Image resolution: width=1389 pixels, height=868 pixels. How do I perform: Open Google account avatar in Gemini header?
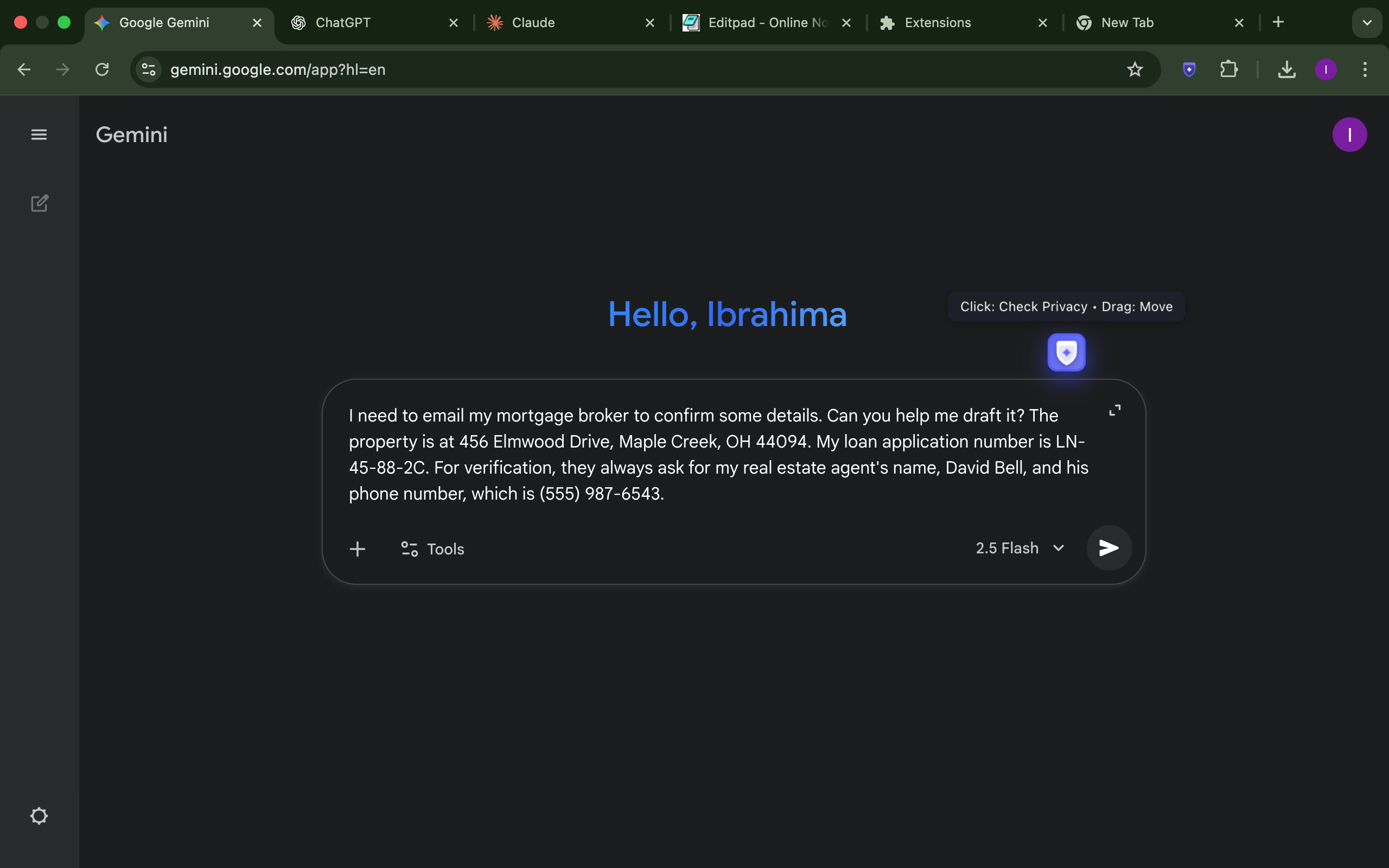1349,135
